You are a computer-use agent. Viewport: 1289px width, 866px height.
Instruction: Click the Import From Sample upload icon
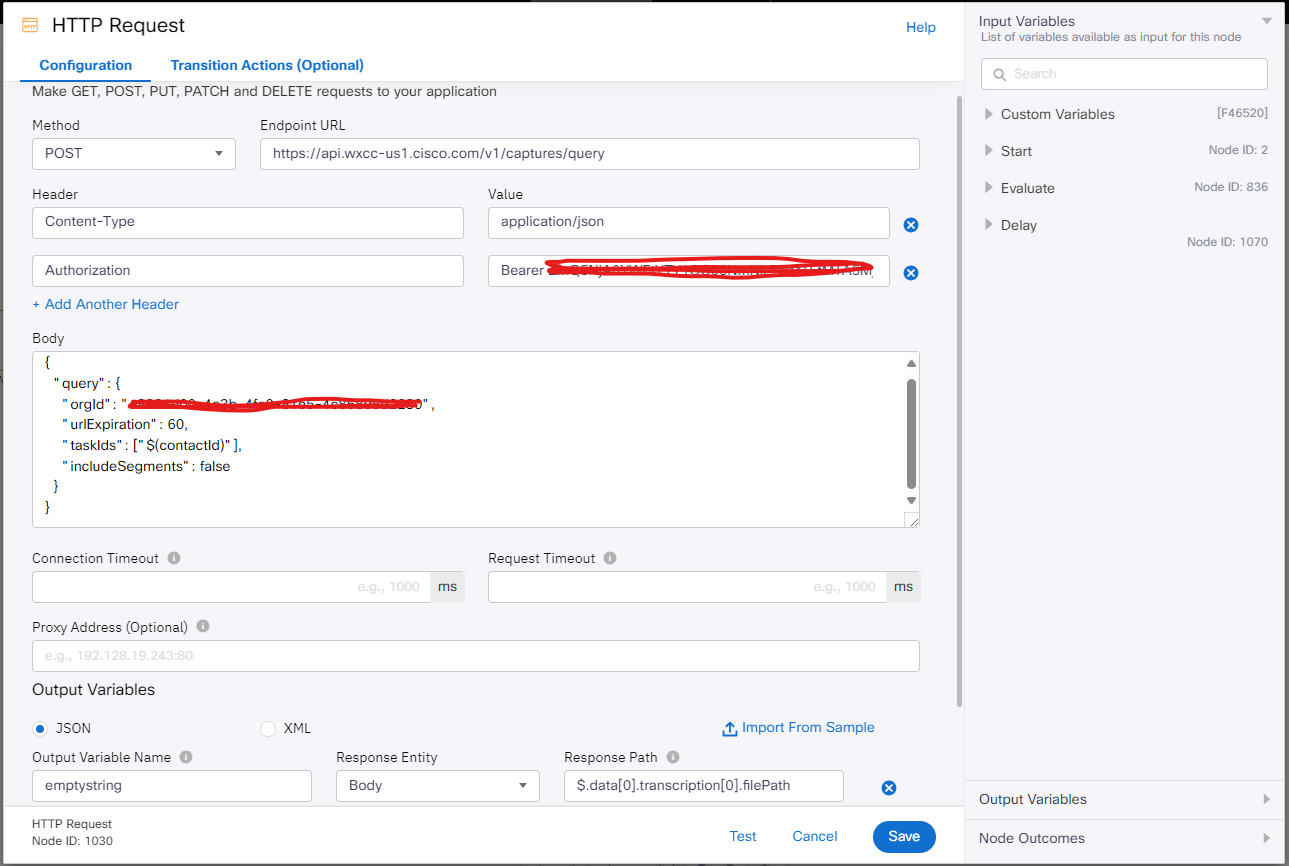[730, 728]
